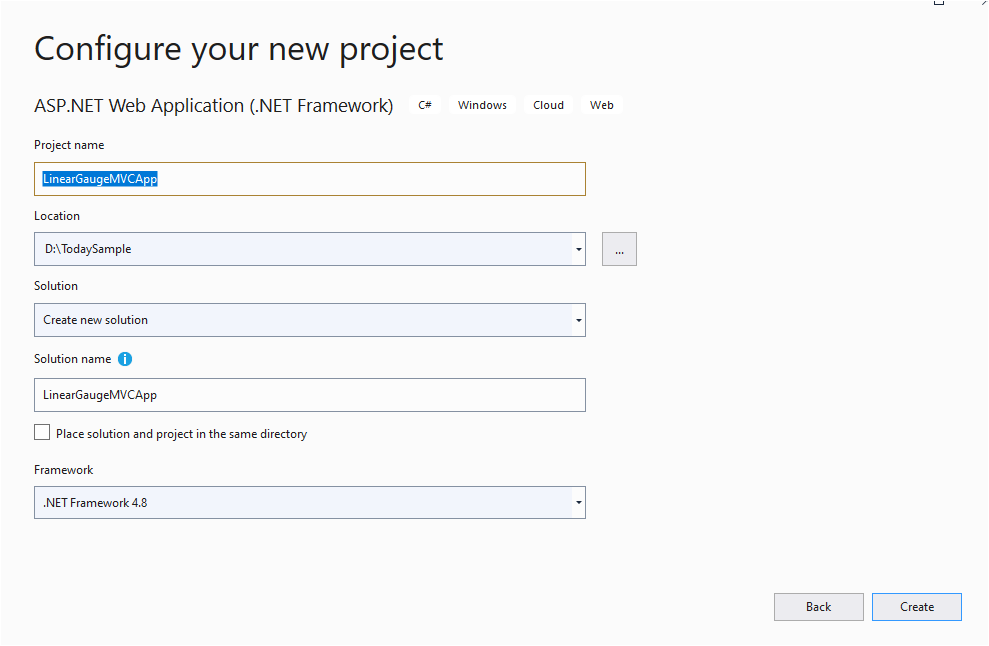The width and height of the screenshot is (989, 646).
Task: Click the checkbox label about same directory
Action: (x=182, y=434)
